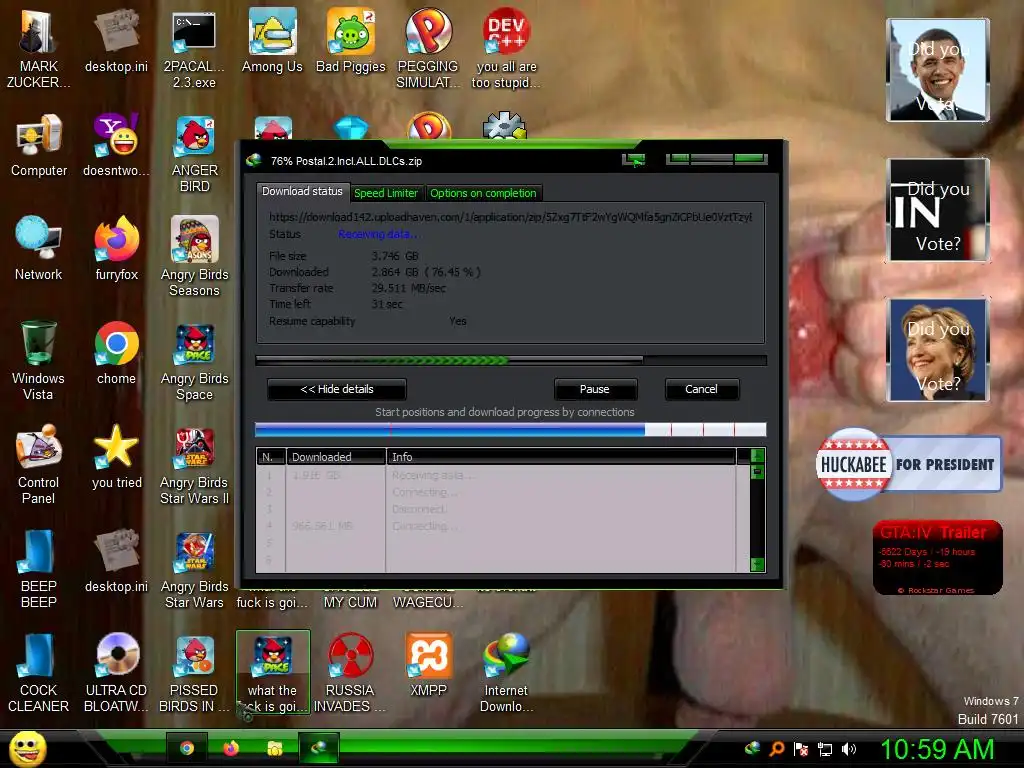Open the file explorer taskbar button

(x=275, y=748)
